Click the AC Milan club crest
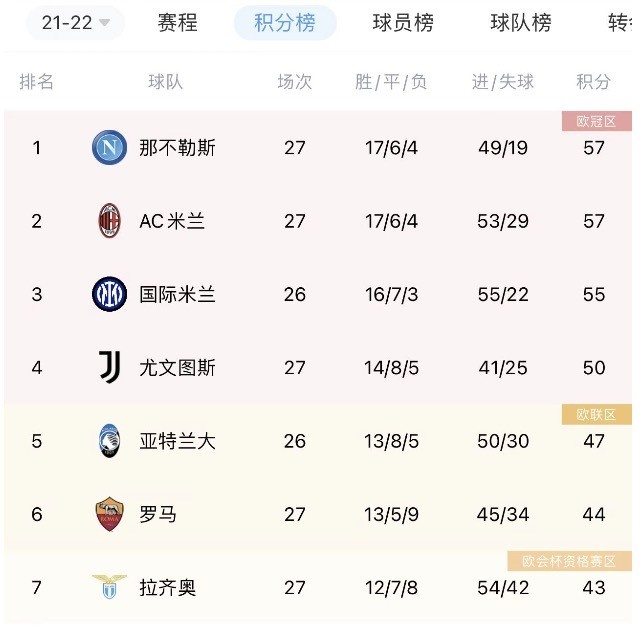 pos(109,221)
